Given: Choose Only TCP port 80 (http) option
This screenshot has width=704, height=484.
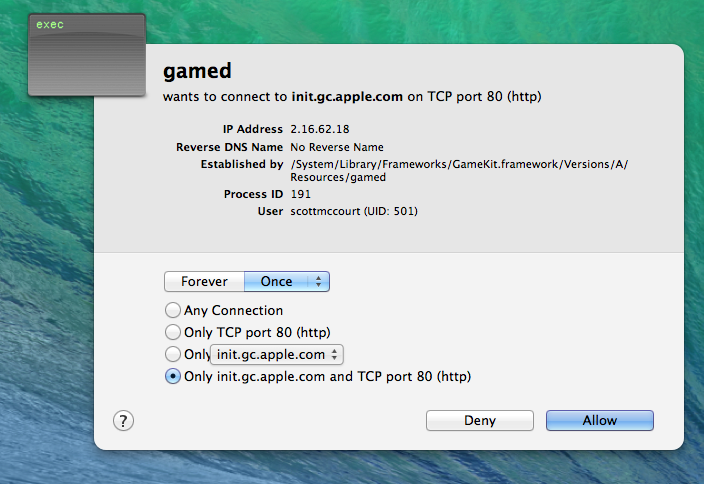Looking at the screenshot, I should click(x=173, y=332).
